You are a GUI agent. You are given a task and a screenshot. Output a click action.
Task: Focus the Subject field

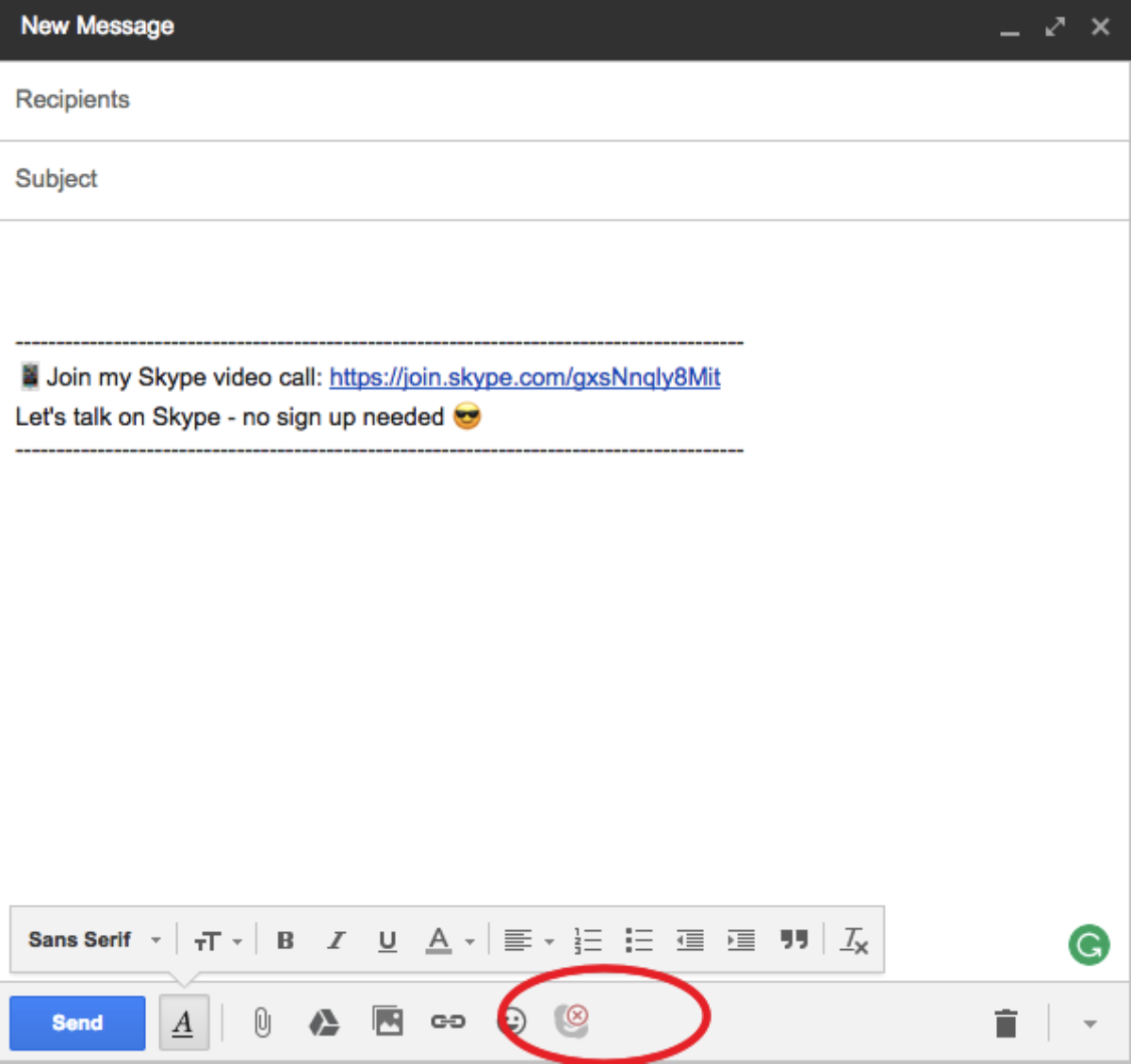click(x=565, y=180)
